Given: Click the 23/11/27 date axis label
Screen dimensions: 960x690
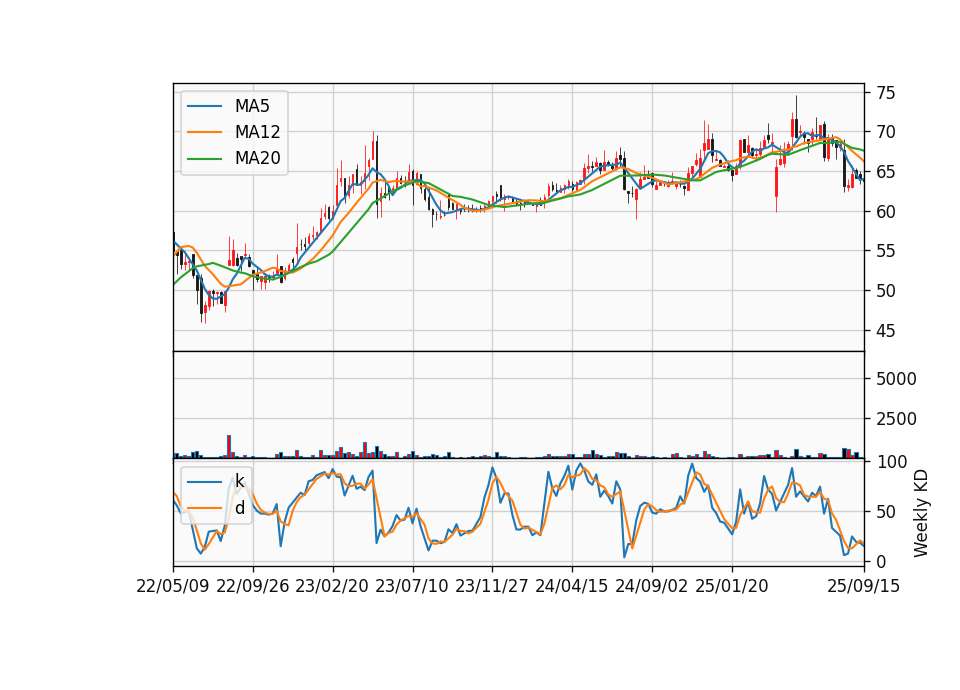Looking at the screenshot, I should [x=492, y=586].
